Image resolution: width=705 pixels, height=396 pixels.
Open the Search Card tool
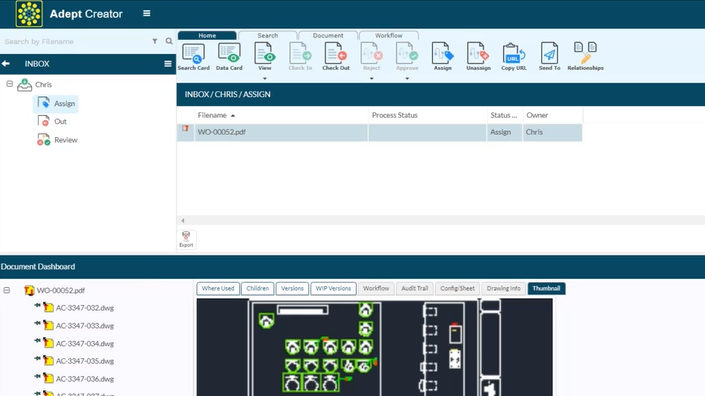[193, 57]
